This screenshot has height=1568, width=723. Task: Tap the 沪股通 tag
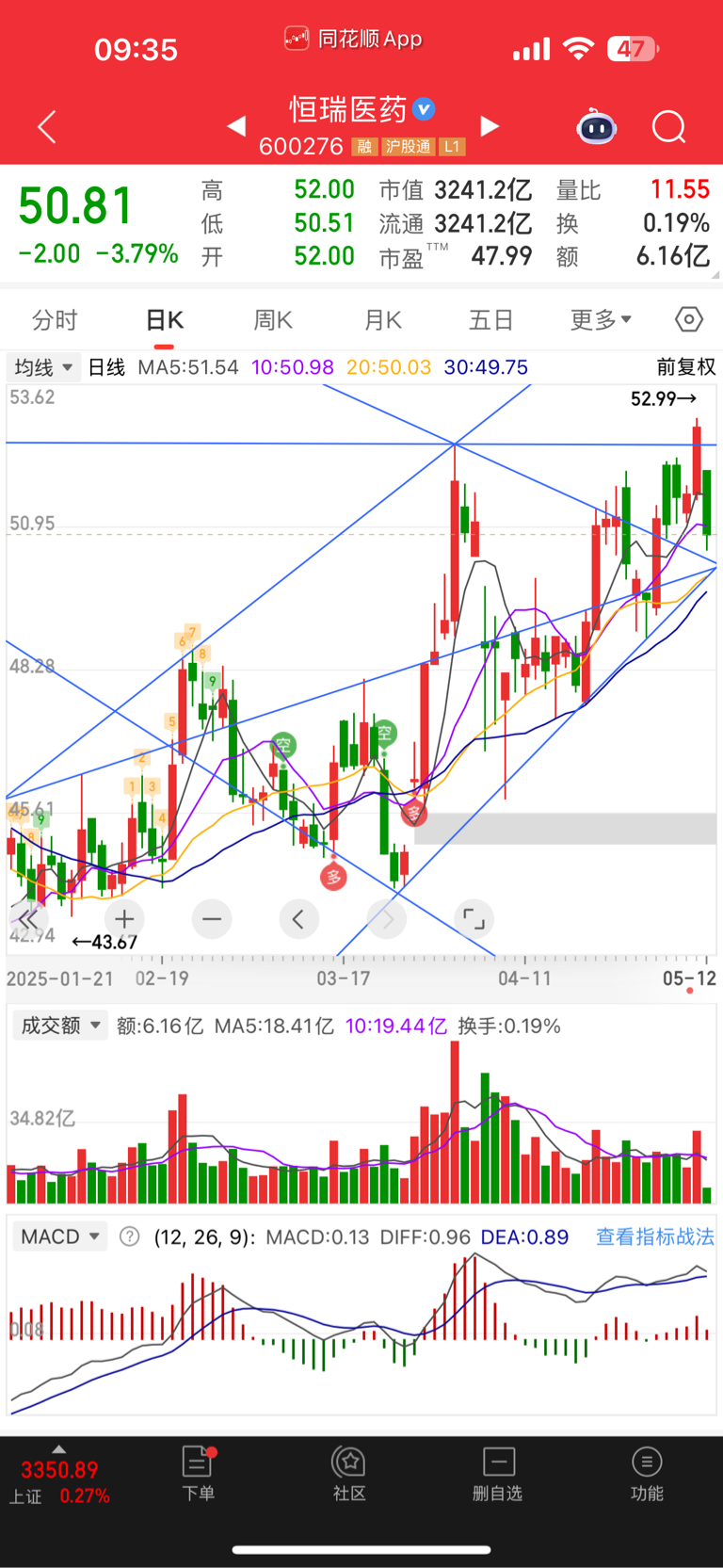tap(408, 147)
